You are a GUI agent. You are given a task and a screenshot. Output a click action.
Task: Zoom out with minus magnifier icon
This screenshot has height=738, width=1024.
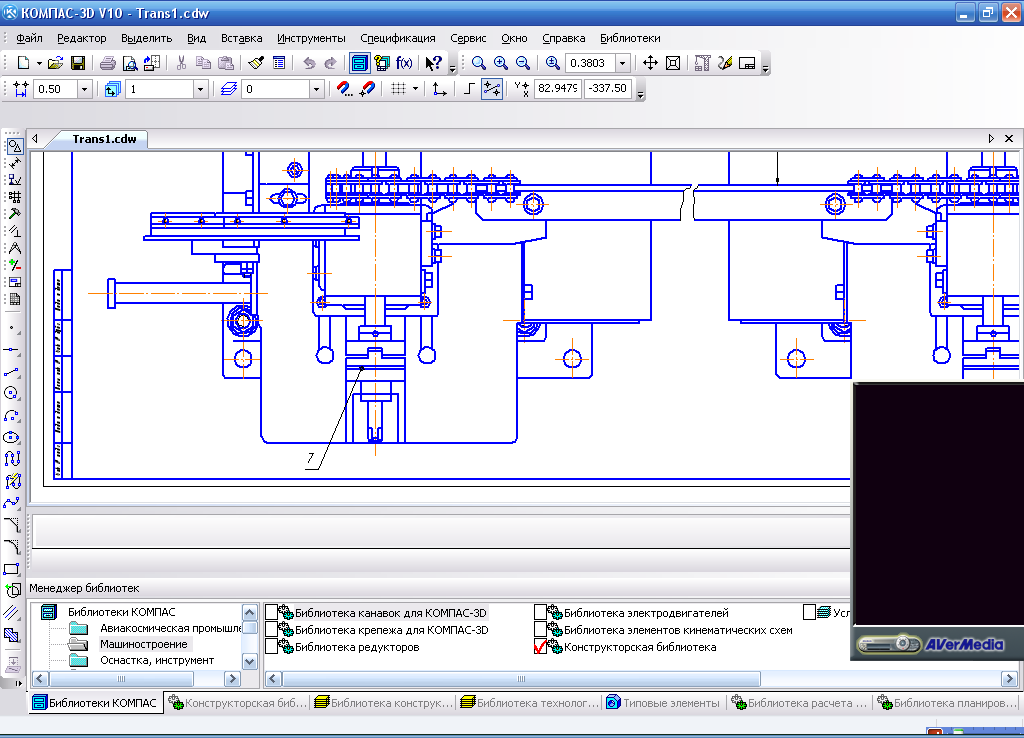coord(523,63)
